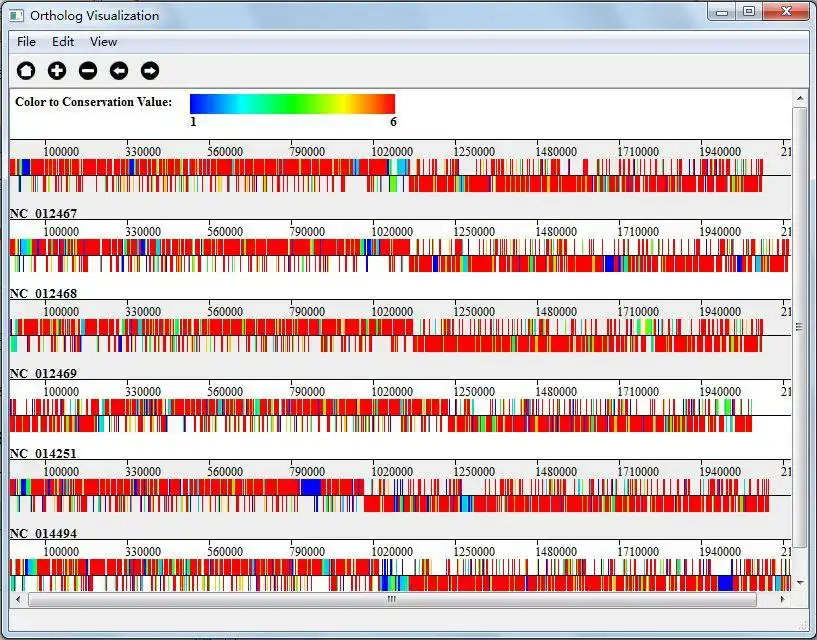Select the NC_014251 genome label
The height and width of the screenshot is (640, 817).
[43, 454]
